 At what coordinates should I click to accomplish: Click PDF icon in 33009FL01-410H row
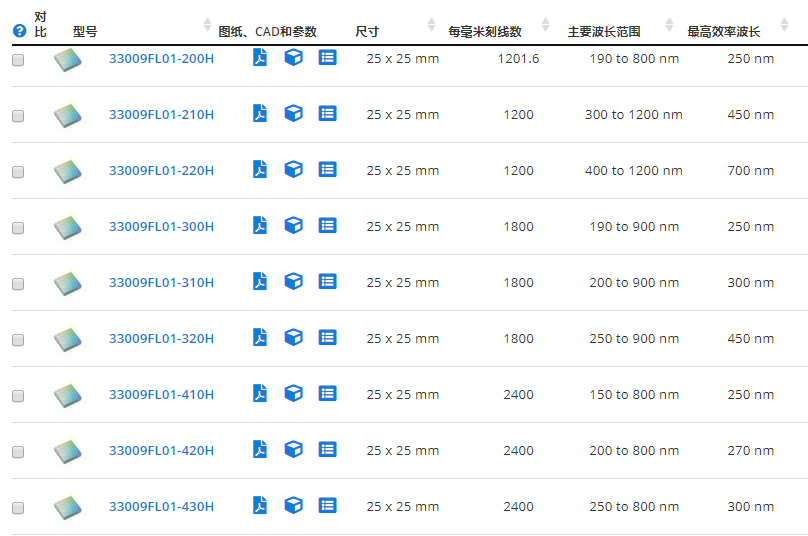(x=260, y=394)
